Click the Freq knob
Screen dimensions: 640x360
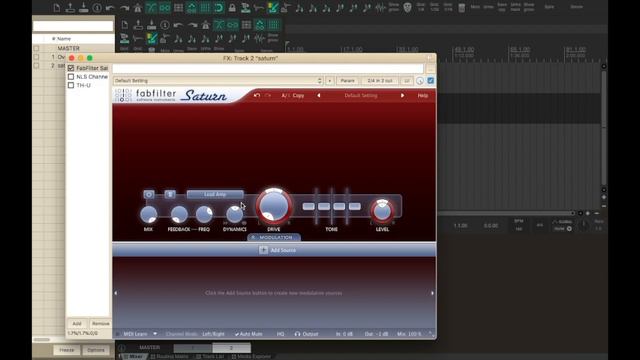(x=204, y=214)
